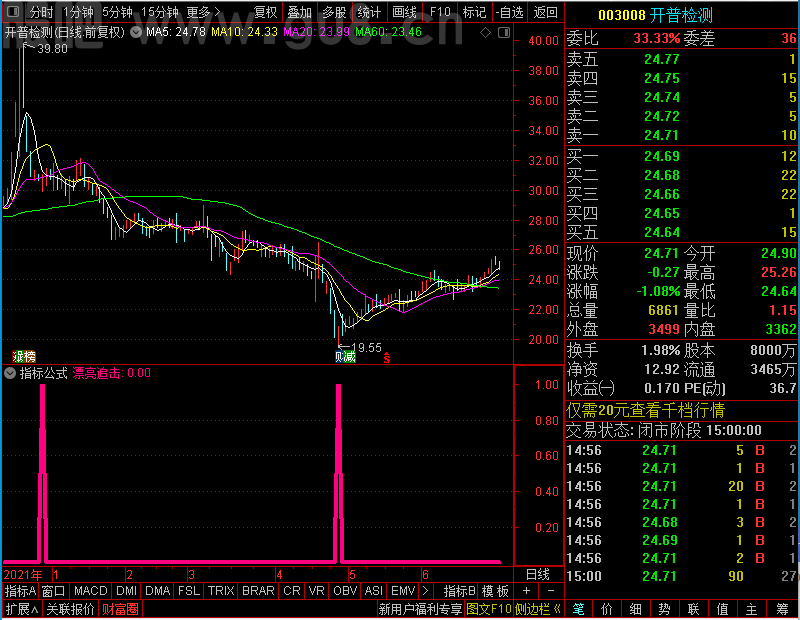The width and height of the screenshot is (800, 620).
Task: Click the diamond icon above the K-line chart
Action: click(x=486, y=33)
